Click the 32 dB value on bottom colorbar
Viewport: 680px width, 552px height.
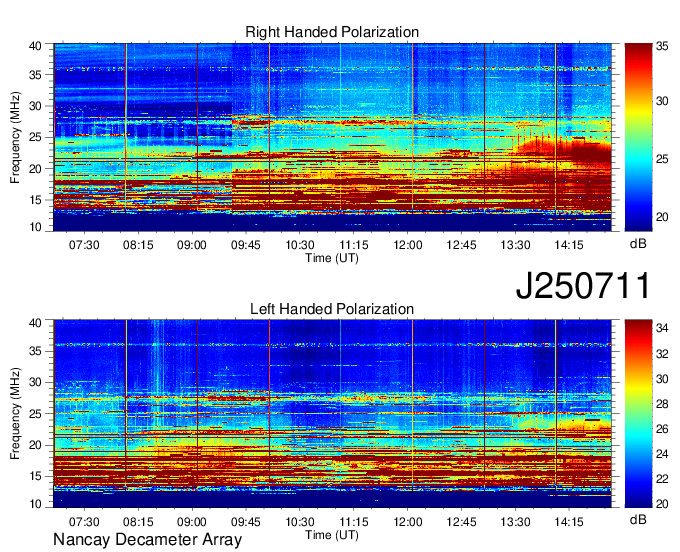(x=662, y=354)
